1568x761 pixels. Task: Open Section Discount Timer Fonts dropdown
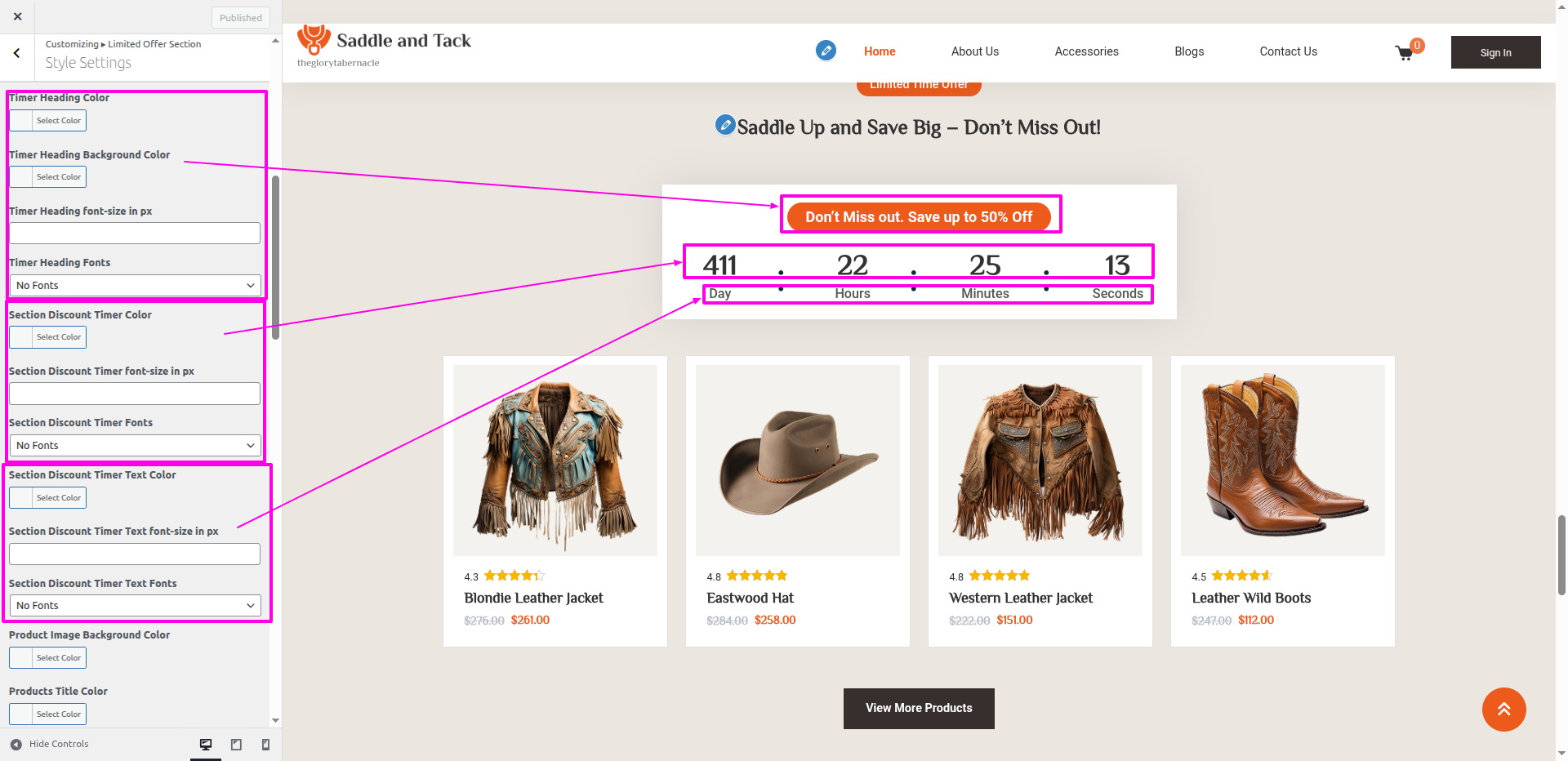(135, 446)
